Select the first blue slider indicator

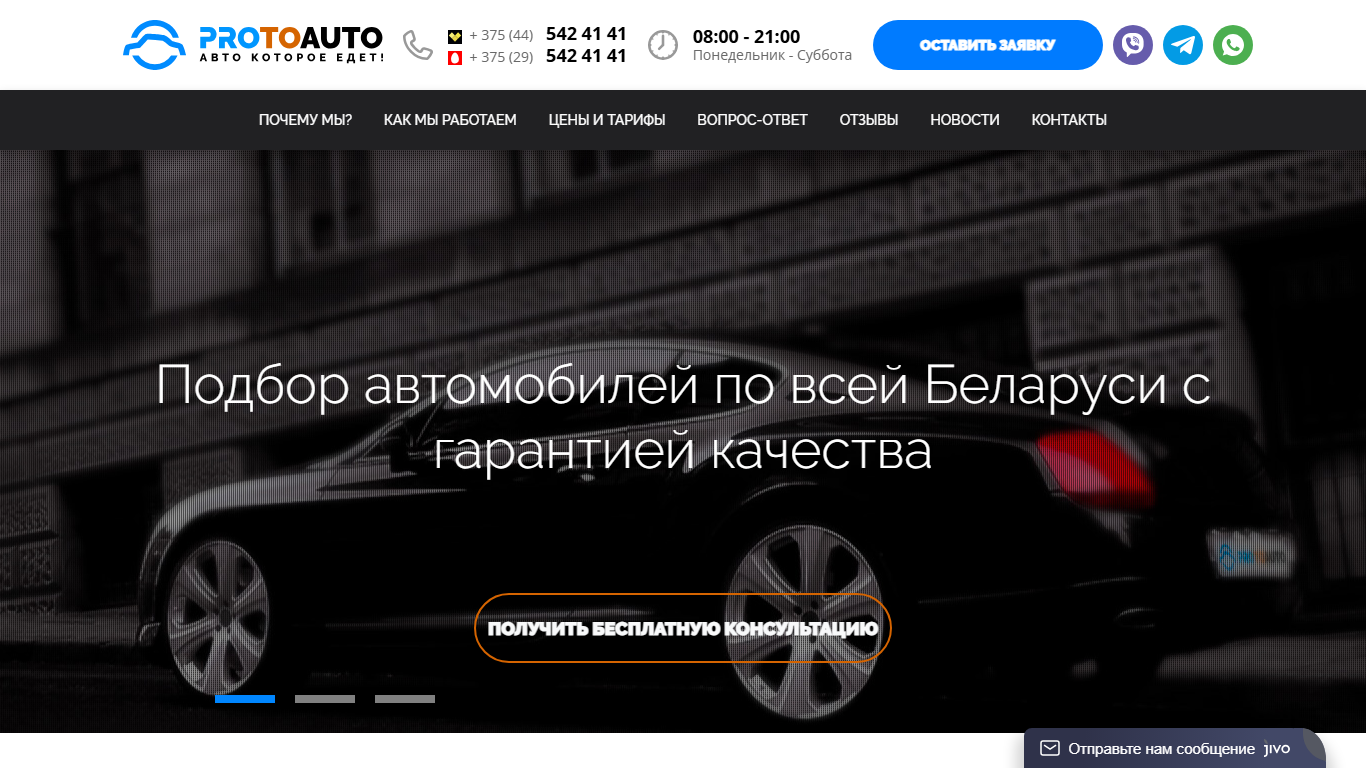245,699
